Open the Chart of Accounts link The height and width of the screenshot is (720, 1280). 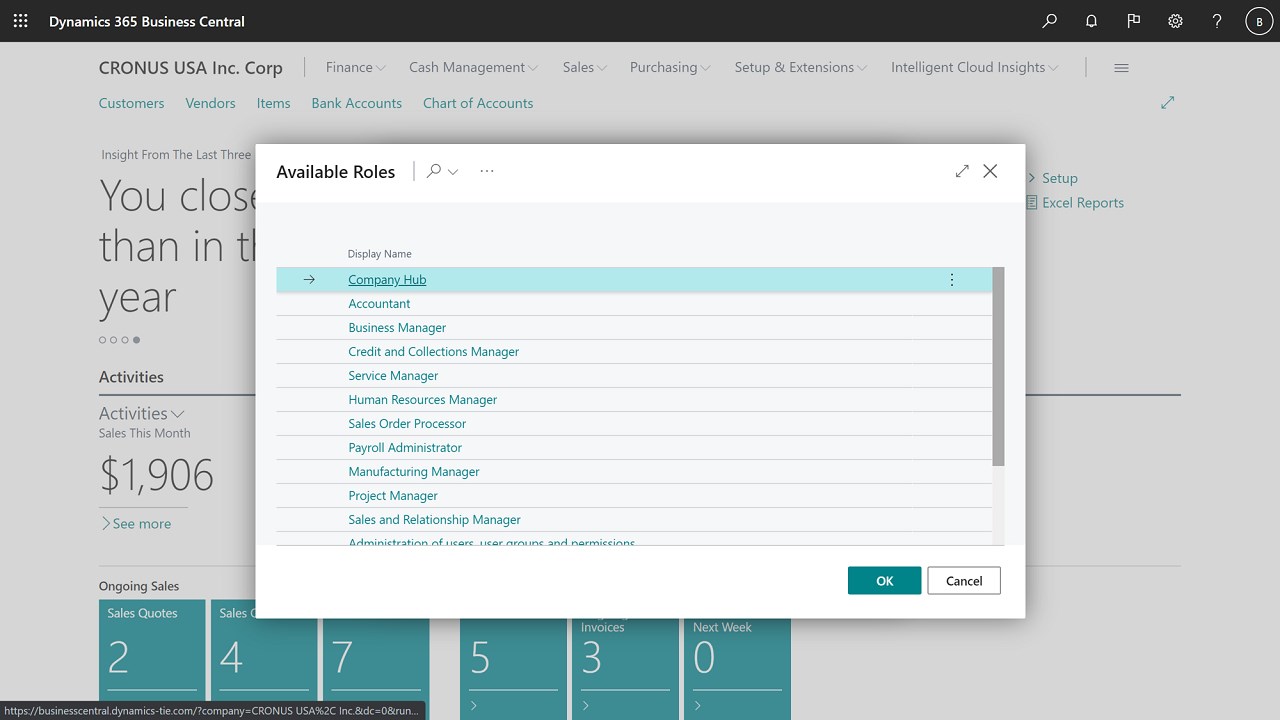[x=478, y=103]
